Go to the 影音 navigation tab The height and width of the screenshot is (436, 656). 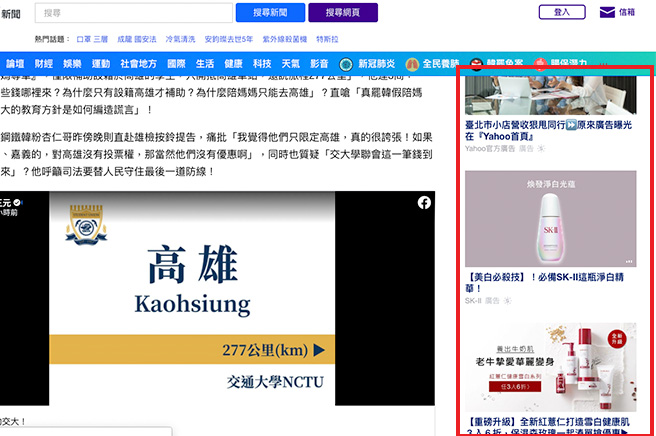click(318, 62)
